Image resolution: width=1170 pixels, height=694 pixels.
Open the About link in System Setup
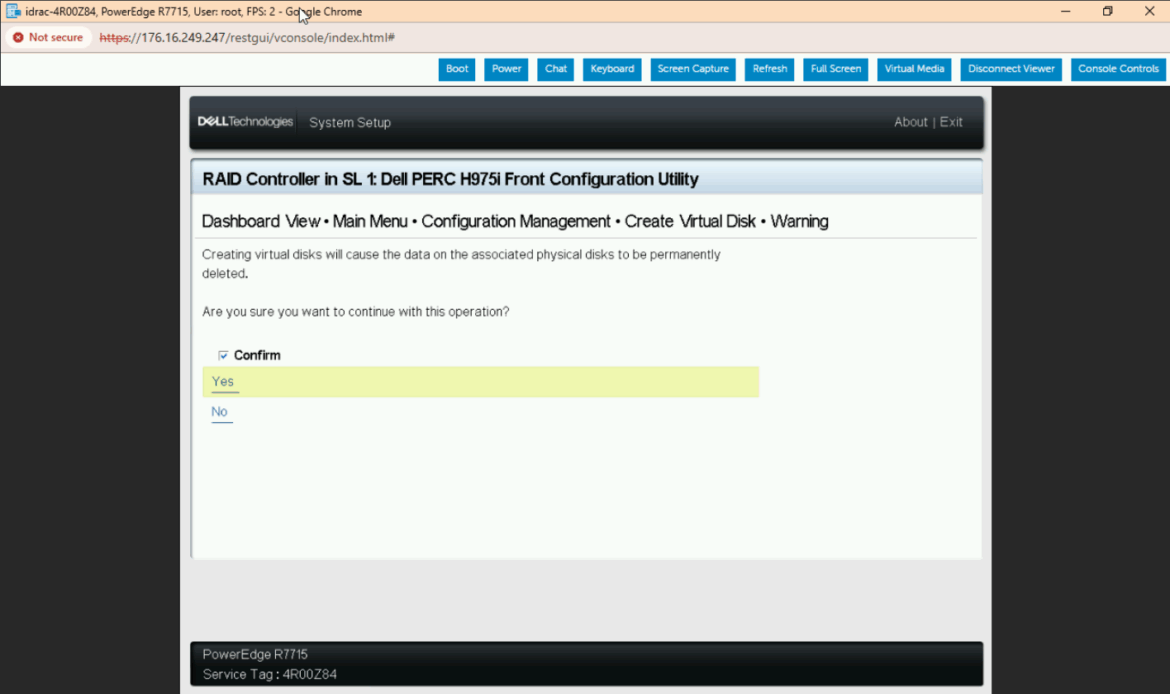tap(910, 122)
